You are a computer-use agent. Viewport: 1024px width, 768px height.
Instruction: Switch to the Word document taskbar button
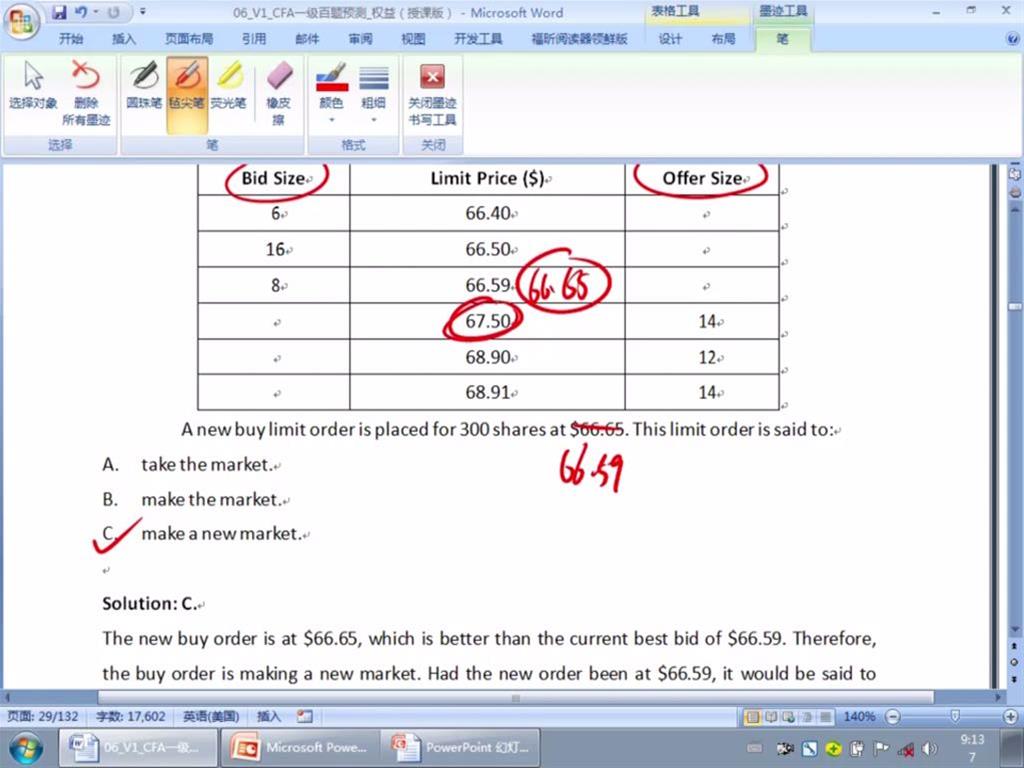coord(137,748)
